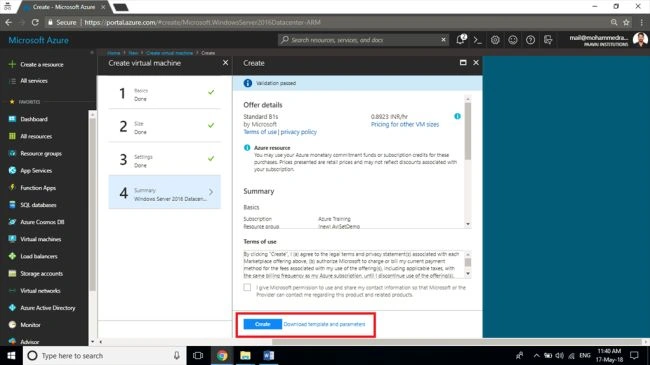Select step 3 Settings
Image resolution: width=650 pixels, height=365 pixels.
[165, 159]
